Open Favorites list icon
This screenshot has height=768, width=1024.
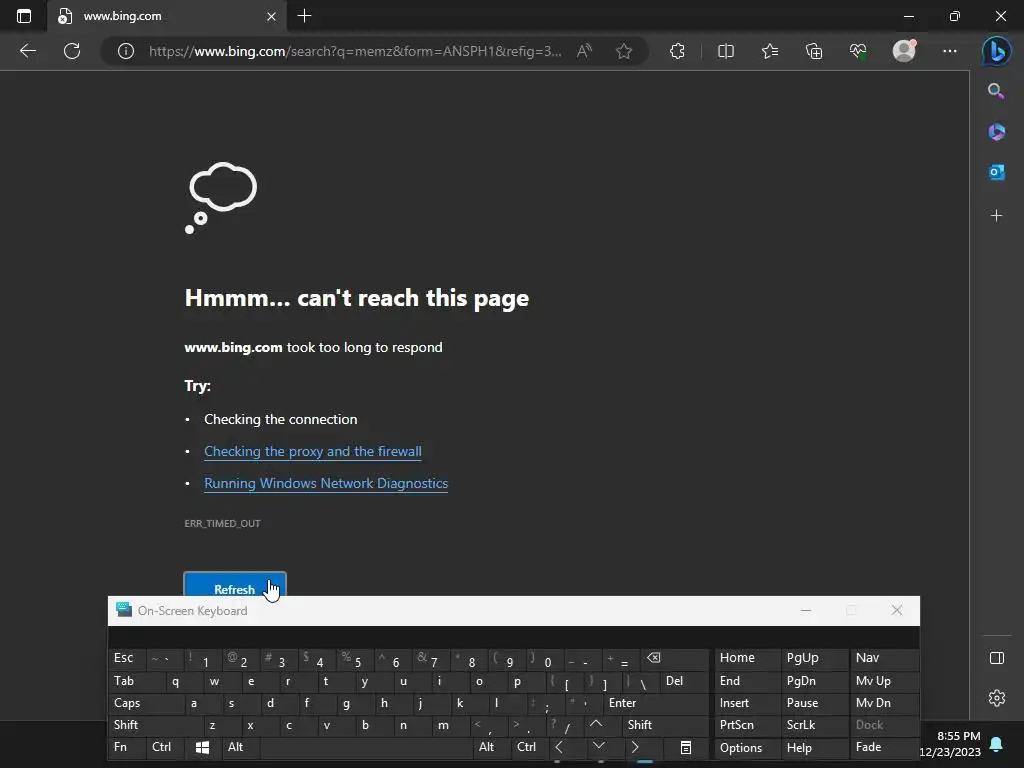[770, 51]
